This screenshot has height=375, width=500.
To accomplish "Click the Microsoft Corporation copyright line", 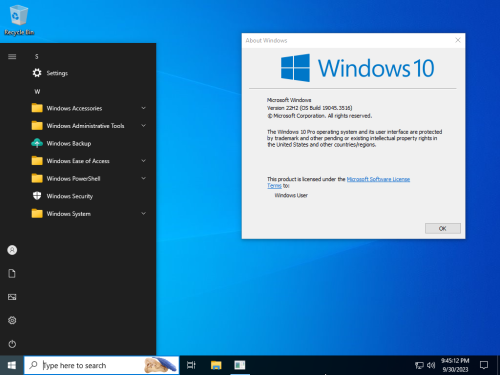I will tap(319, 116).
